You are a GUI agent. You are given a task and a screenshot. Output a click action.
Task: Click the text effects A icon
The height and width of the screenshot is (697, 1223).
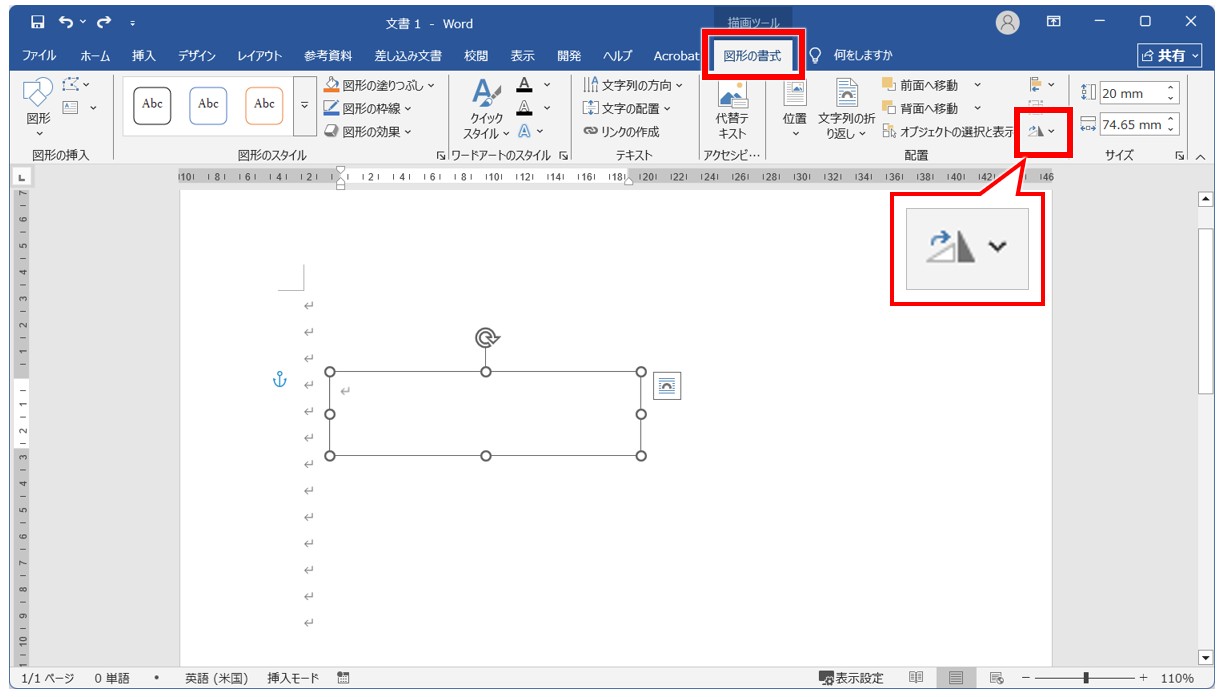[x=525, y=131]
